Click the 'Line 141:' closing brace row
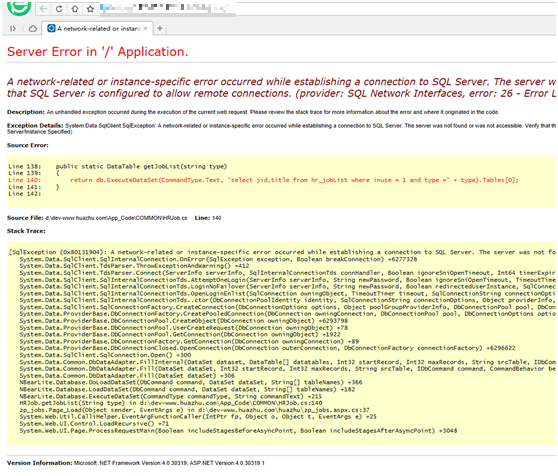The width and height of the screenshot is (558, 476). pos(34,187)
